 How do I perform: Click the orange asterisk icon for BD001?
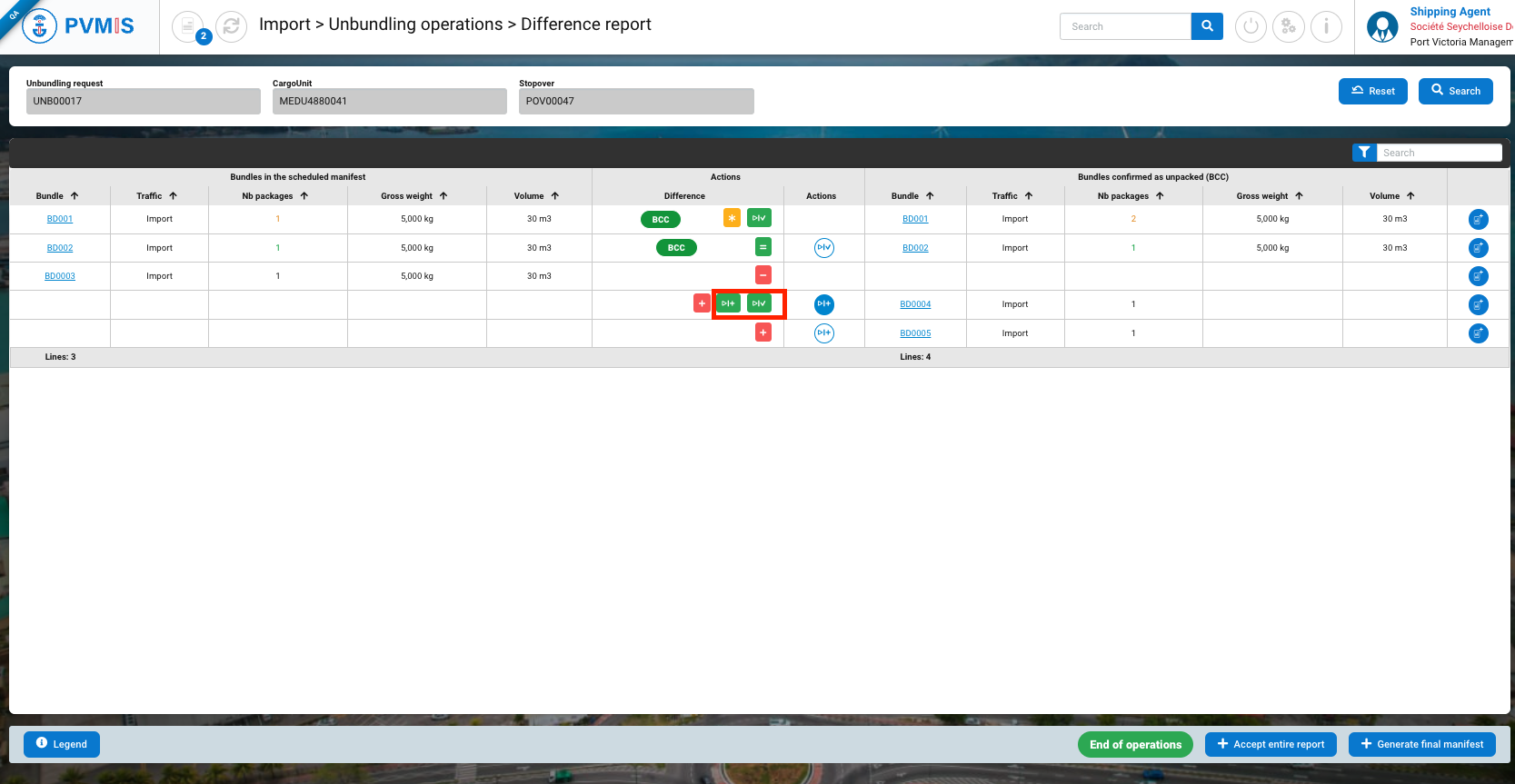coord(732,218)
